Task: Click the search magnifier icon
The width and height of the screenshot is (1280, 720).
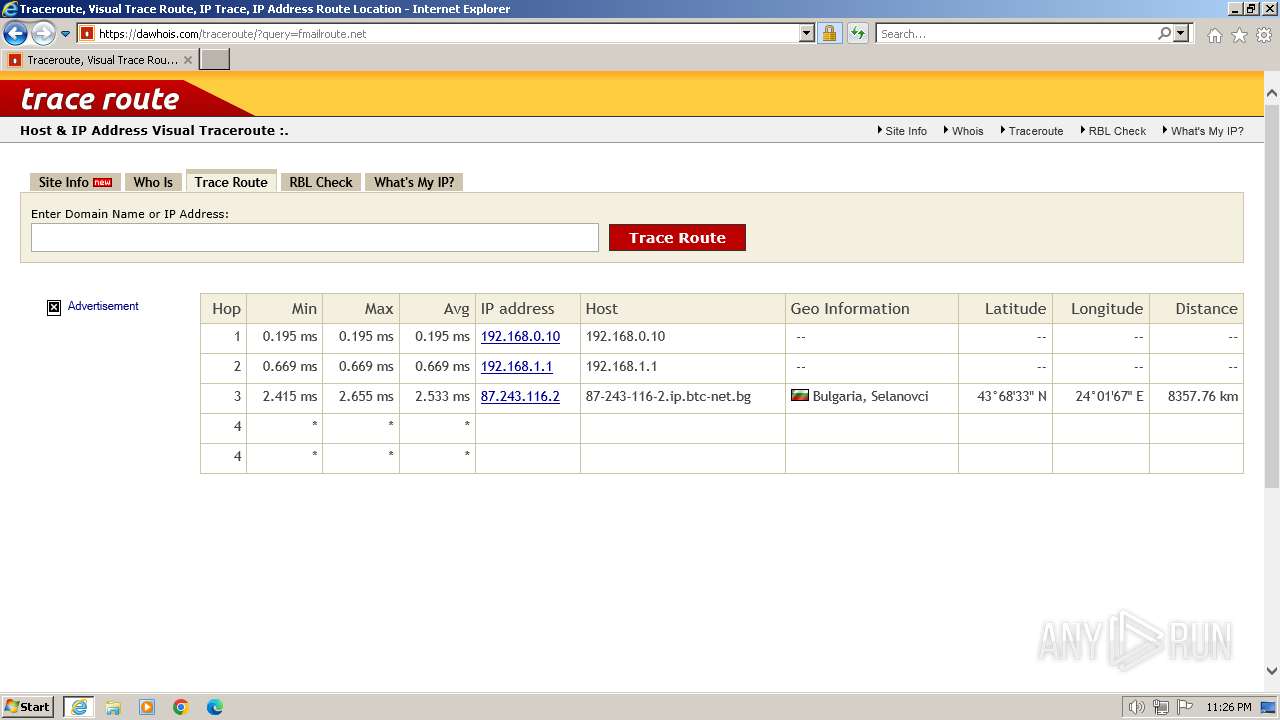Action: pos(1164,33)
